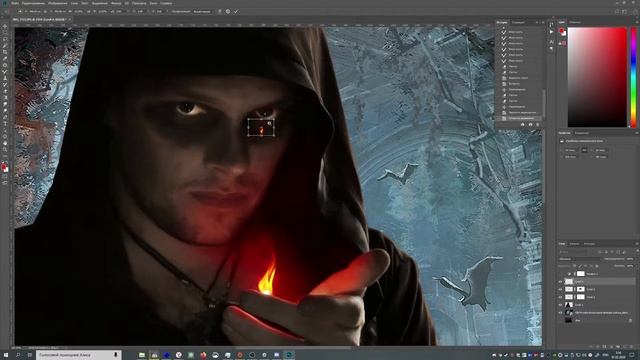
Task: Click the Слой 3 layer mask thumbnail
Action: pyautogui.click(x=580, y=289)
